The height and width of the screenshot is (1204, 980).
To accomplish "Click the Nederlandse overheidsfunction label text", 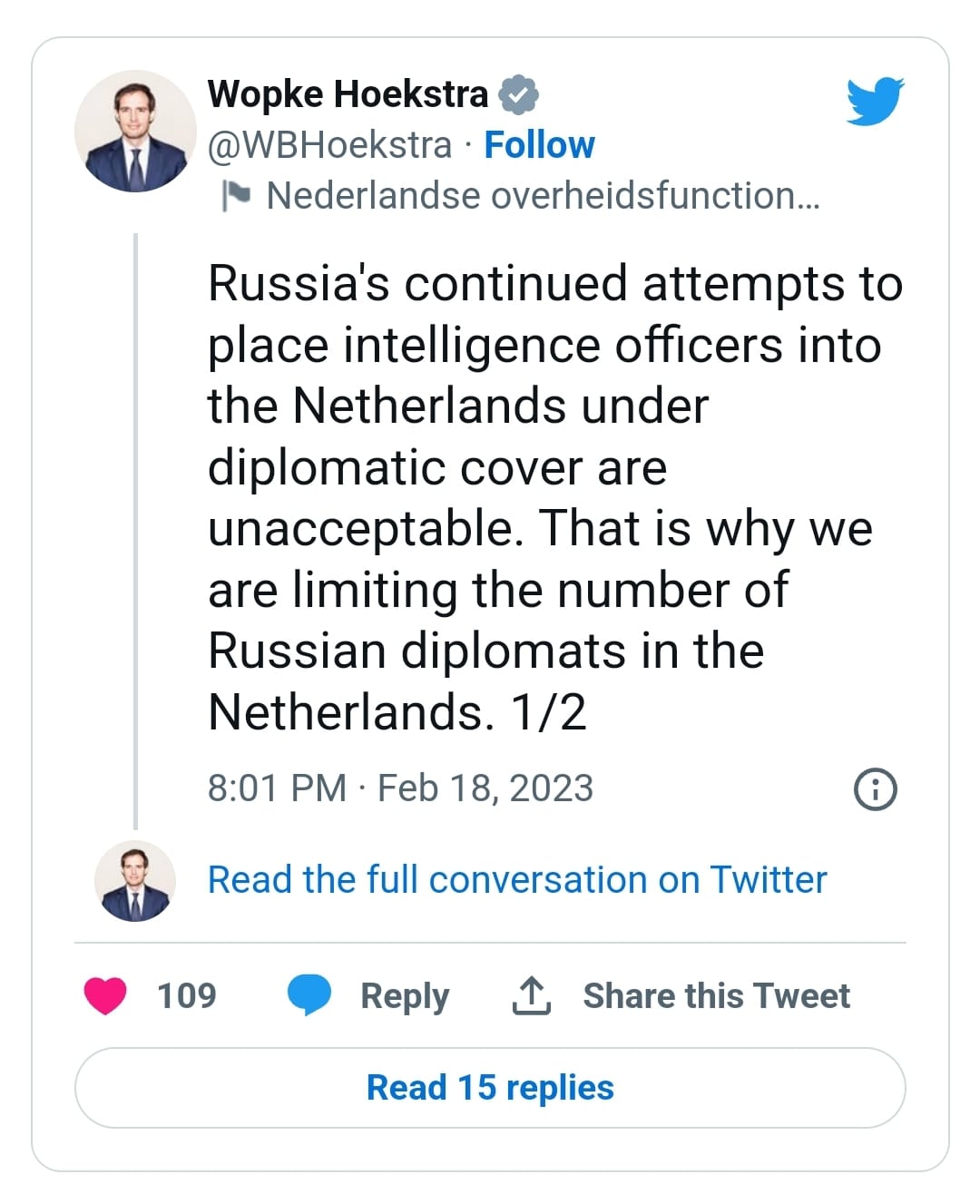I will pos(543,196).
